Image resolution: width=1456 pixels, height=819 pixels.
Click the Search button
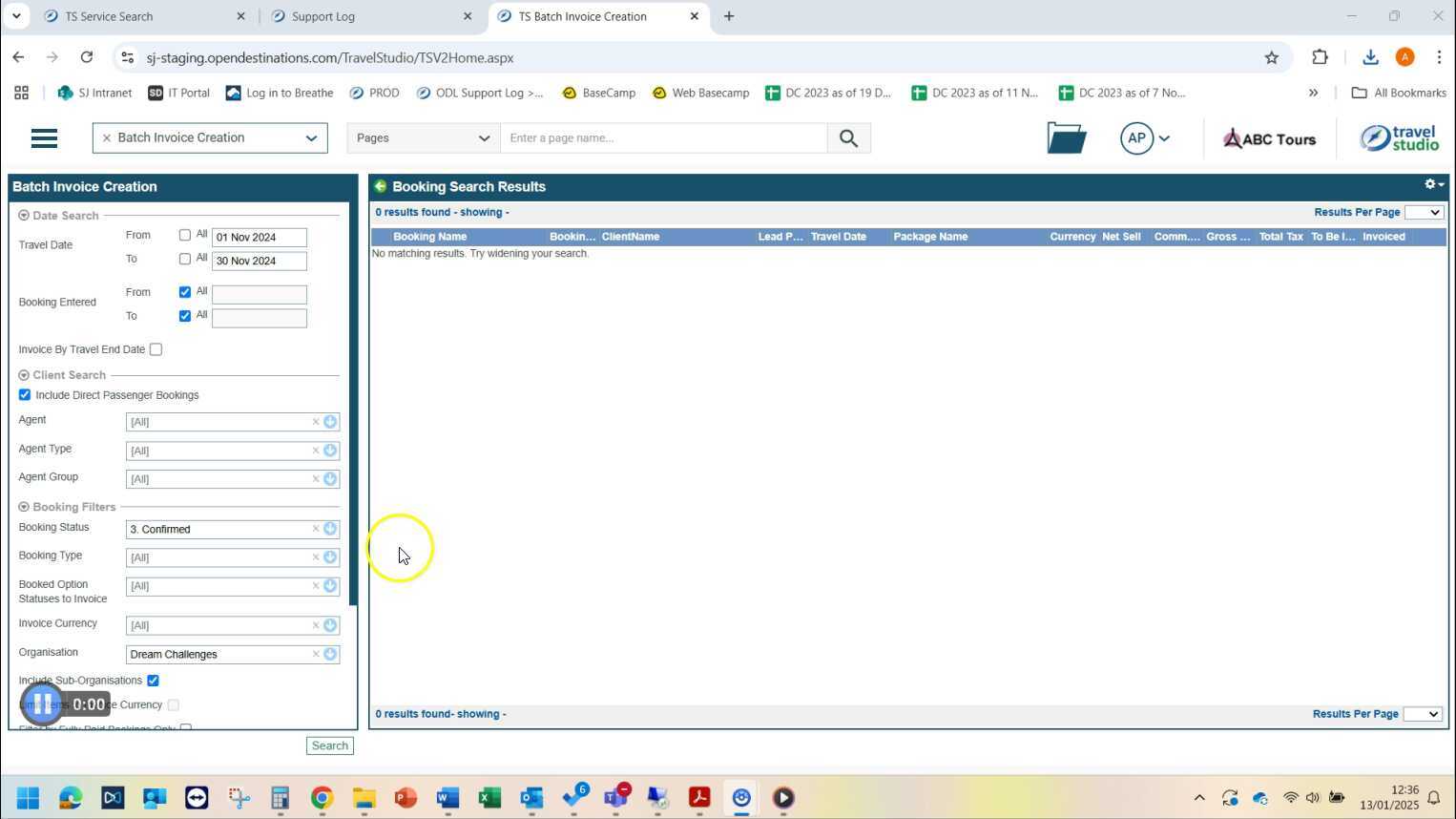pyautogui.click(x=329, y=745)
